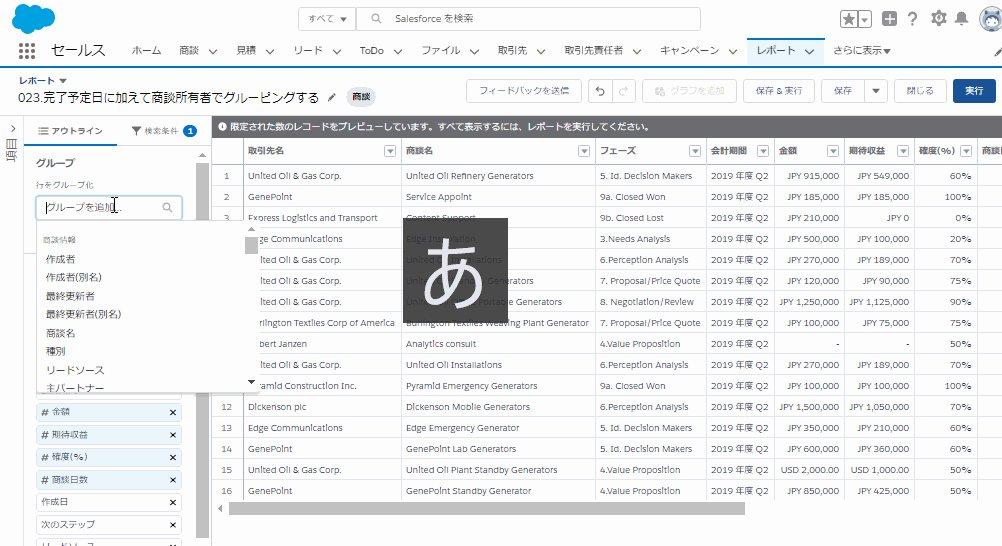Open the レポート breadcrumb dropdown
The width and height of the screenshot is (1002, 546).
tap(63, 81)
